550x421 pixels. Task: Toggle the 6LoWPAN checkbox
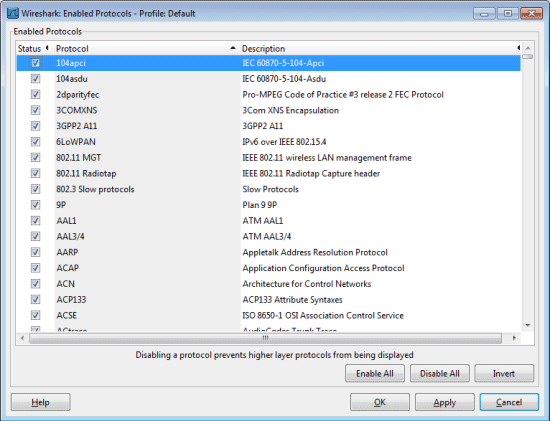coord(35,142)
